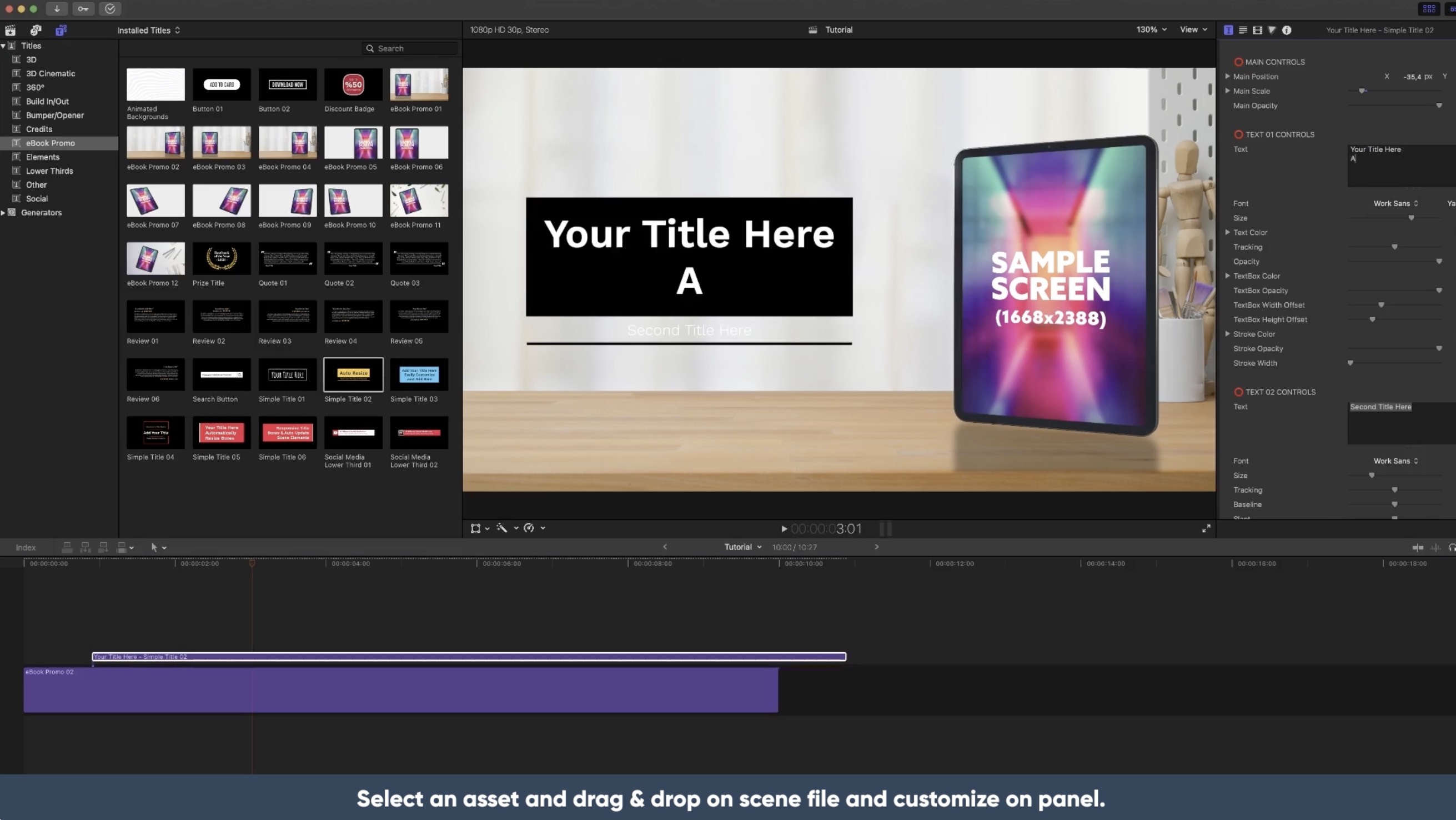Screen dimensions: 1456x820
Task: Click the Photos and Audio sidebar icon
Action: (36, 30)
